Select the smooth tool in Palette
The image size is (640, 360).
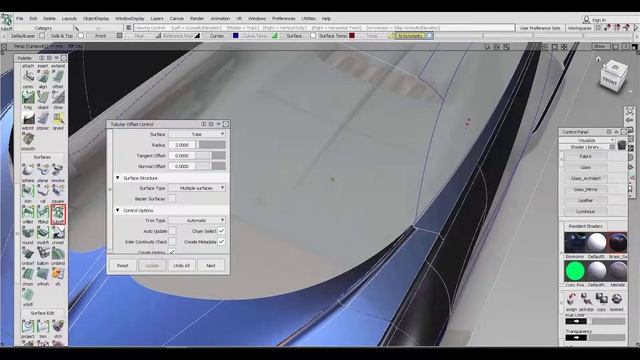28,139
